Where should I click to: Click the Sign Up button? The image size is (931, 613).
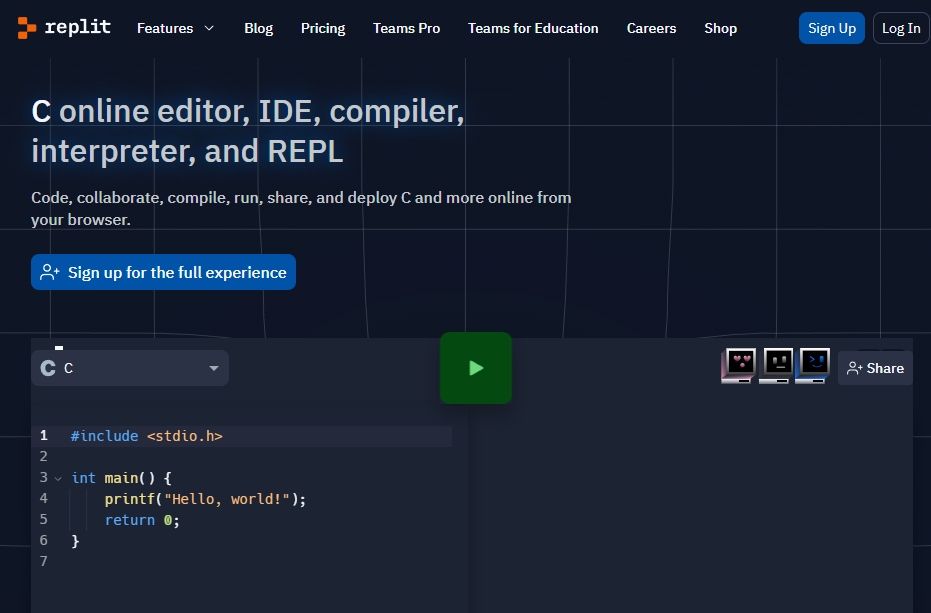[832, 28]
